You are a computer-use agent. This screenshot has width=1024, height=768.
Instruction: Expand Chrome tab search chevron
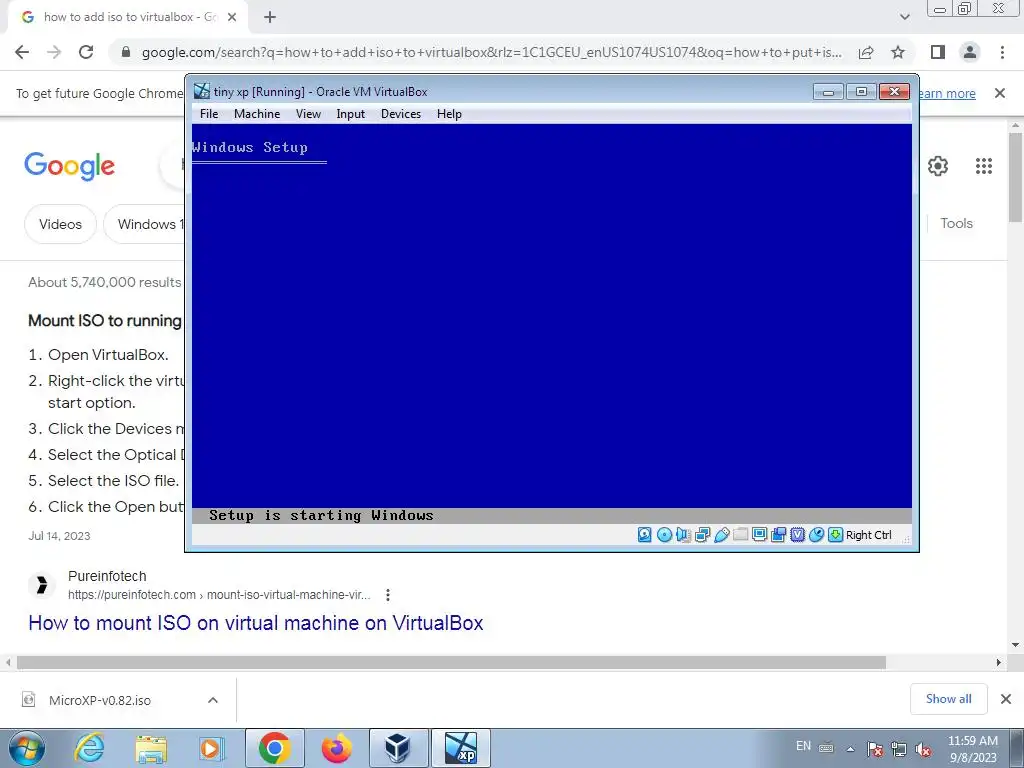tap(904, 17)
